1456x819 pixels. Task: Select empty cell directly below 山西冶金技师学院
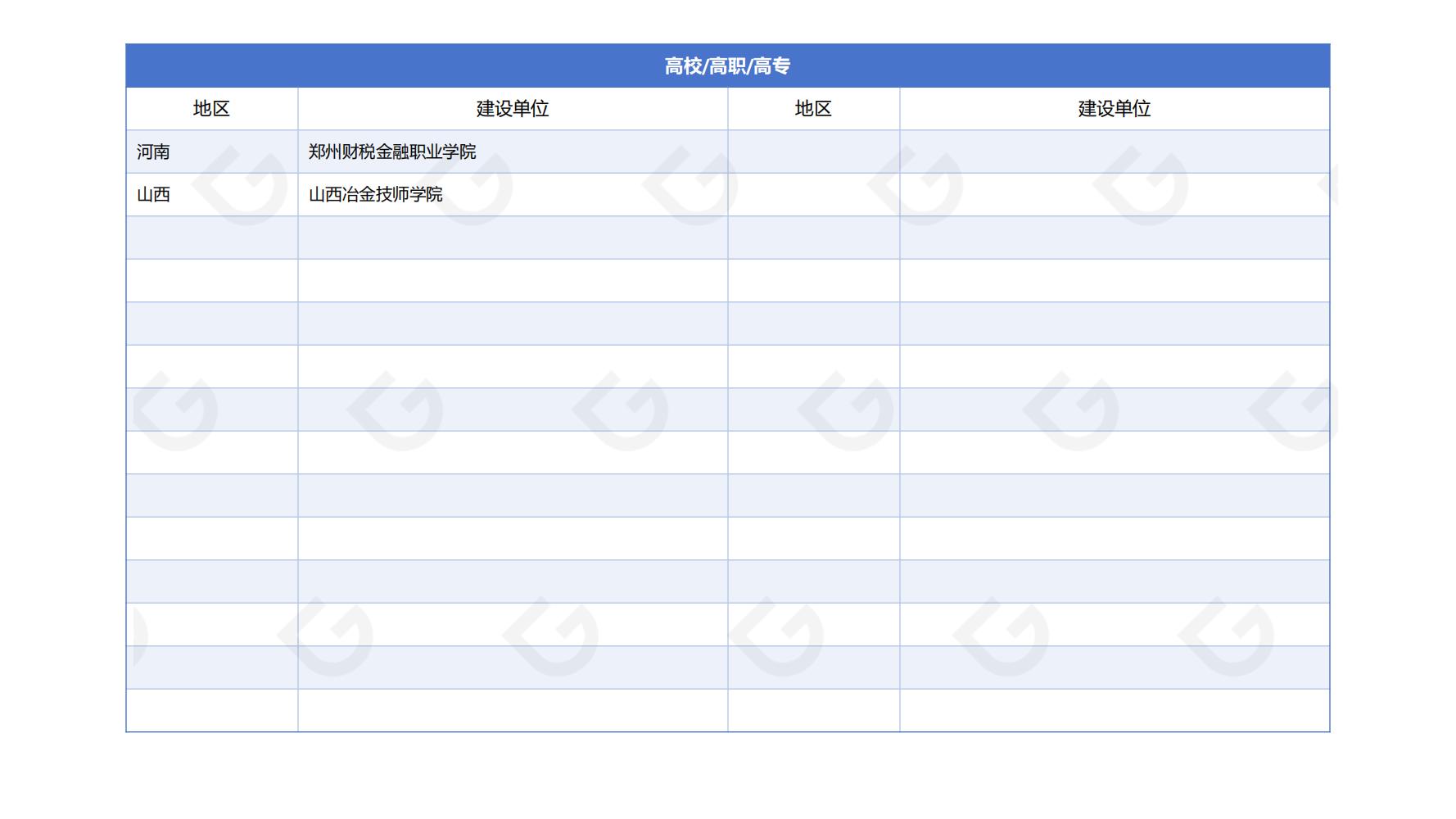[513, 238]
